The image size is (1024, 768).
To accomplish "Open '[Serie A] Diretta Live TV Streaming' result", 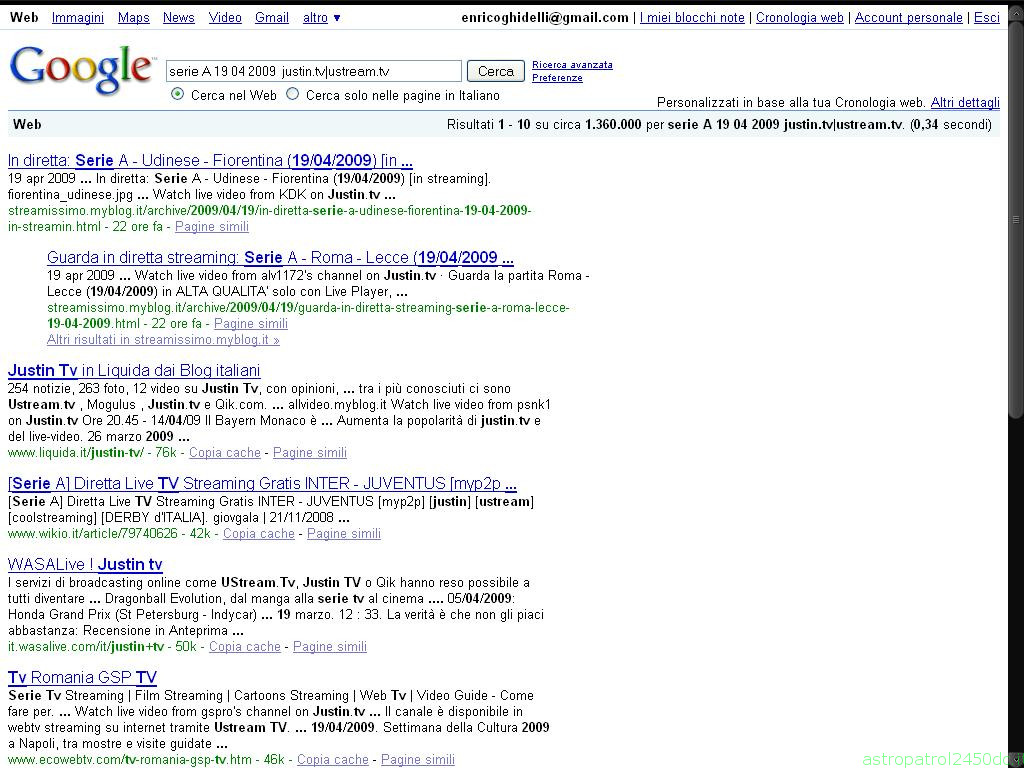I will (x=263, y=483).
